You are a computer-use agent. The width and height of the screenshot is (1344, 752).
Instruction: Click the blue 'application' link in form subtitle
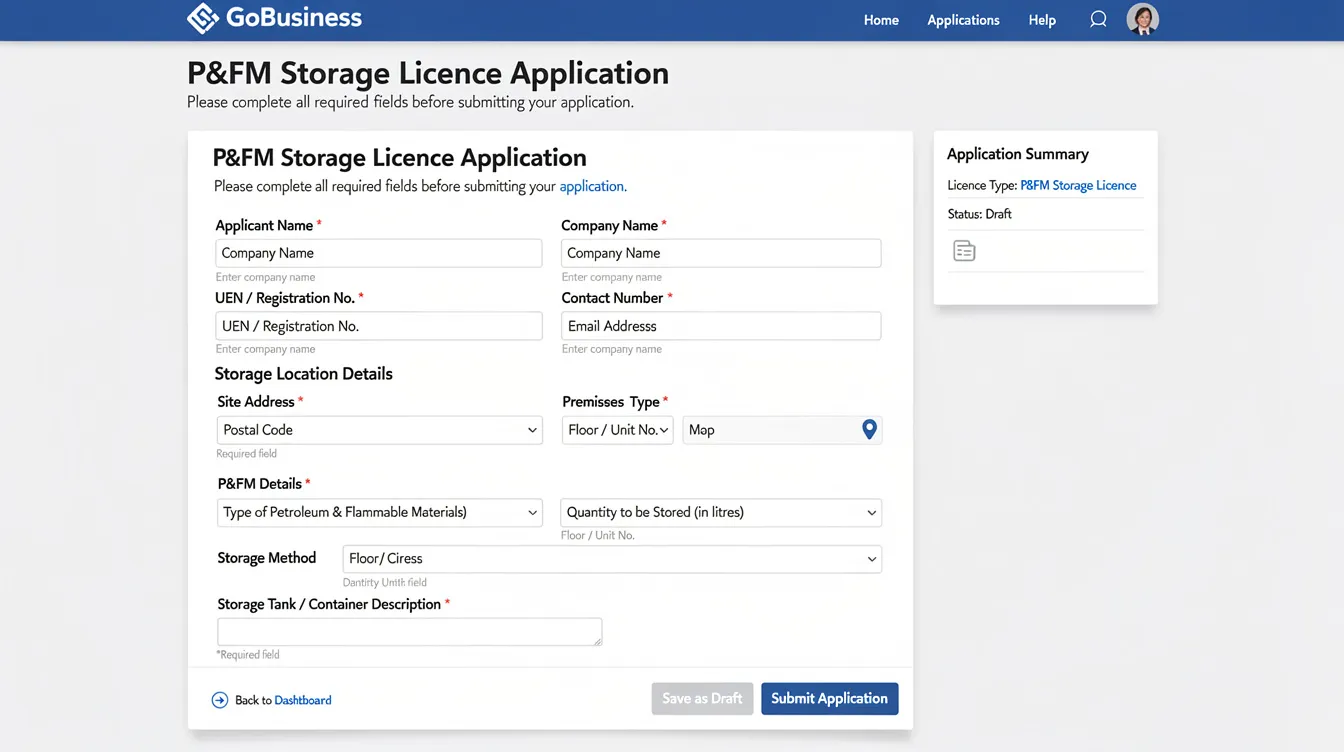[x=592, y=186]
